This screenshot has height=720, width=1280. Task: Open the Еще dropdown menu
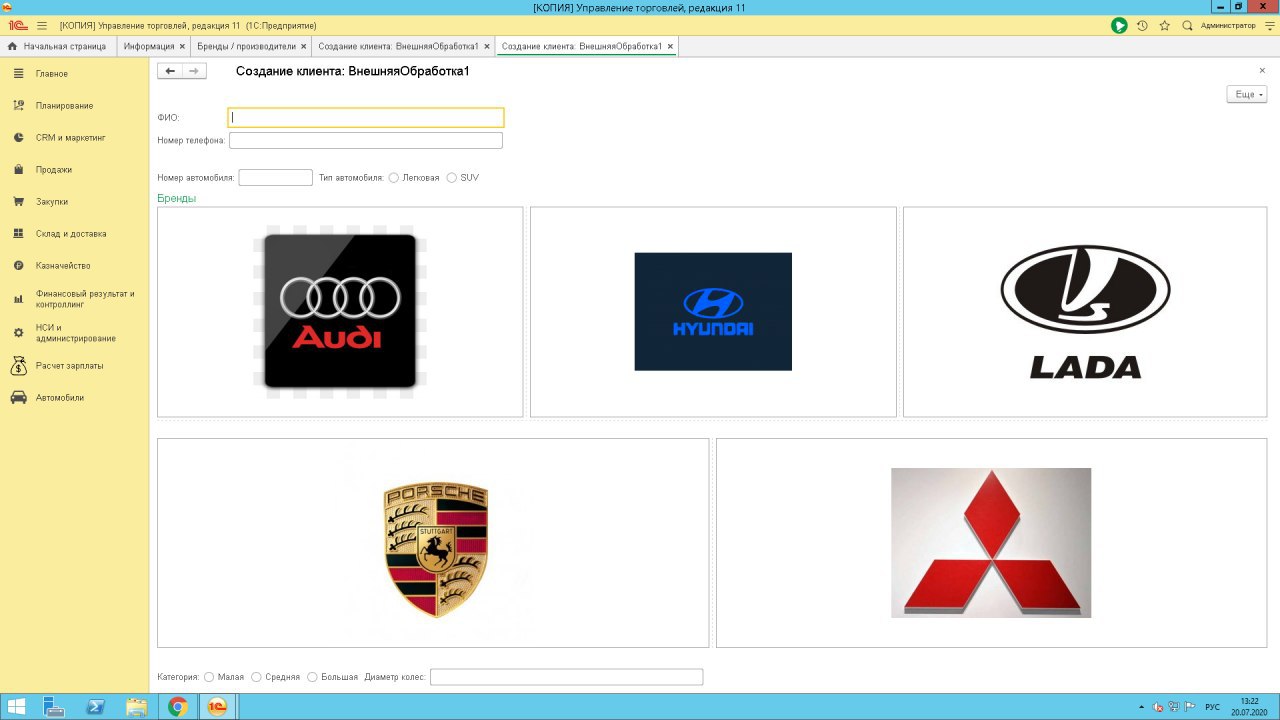click(1247, 94)
